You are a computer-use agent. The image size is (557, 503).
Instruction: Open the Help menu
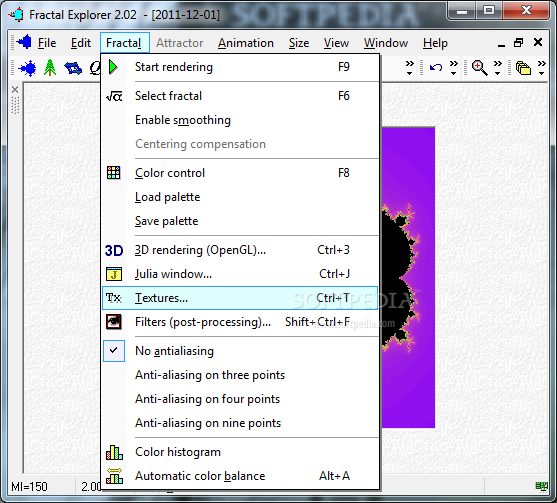[x=435, y=43]
